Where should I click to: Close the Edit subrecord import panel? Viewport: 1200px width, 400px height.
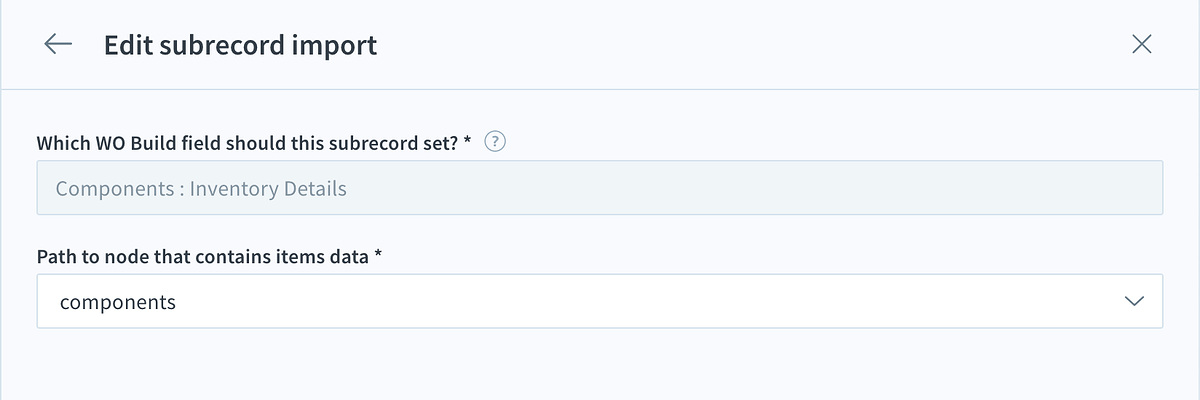[x=1141, y=44]
